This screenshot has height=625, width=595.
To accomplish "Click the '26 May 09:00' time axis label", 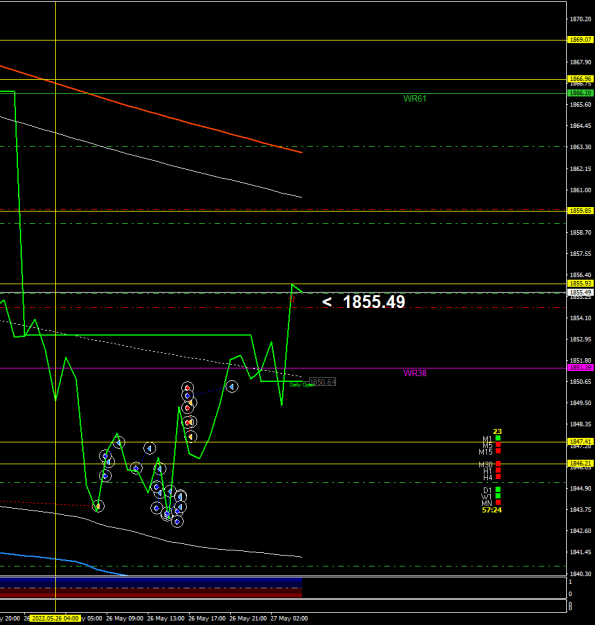I will pyautogui.click(x=125, y=619).
